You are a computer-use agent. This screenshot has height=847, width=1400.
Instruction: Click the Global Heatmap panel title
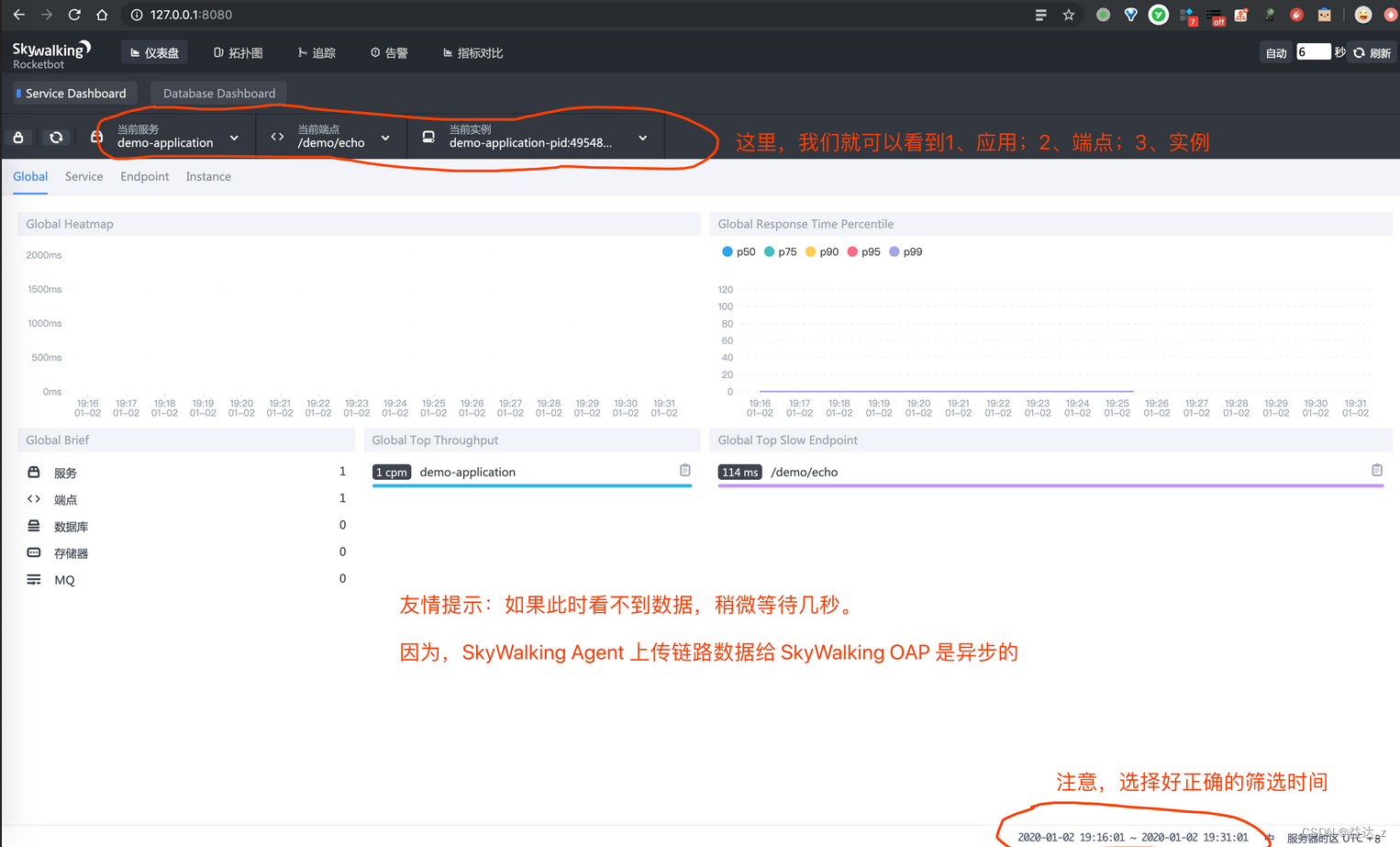(70, 224)
